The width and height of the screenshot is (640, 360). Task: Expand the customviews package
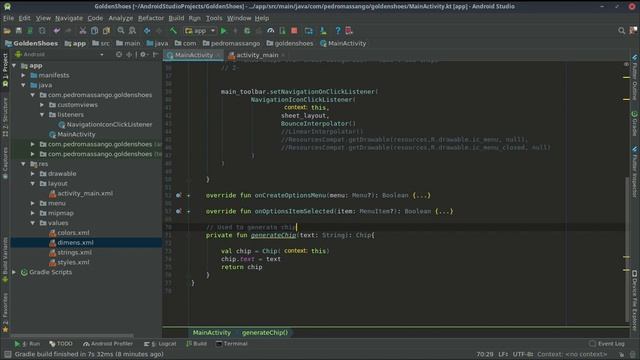pyautogui.click(x=42, y=105)
